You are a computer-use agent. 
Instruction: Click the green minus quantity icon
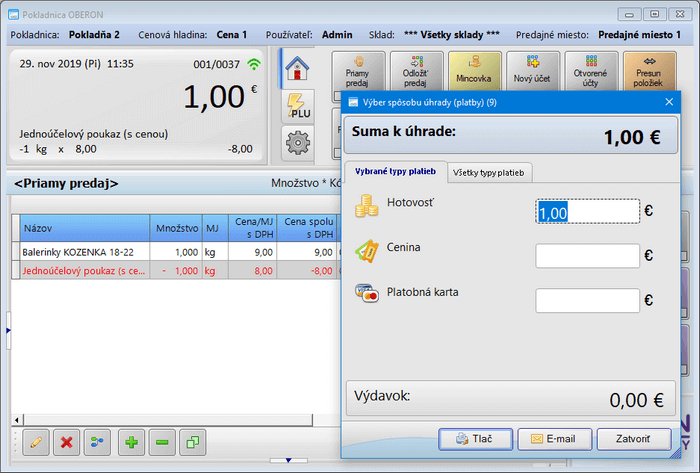[x=162, y=440]
